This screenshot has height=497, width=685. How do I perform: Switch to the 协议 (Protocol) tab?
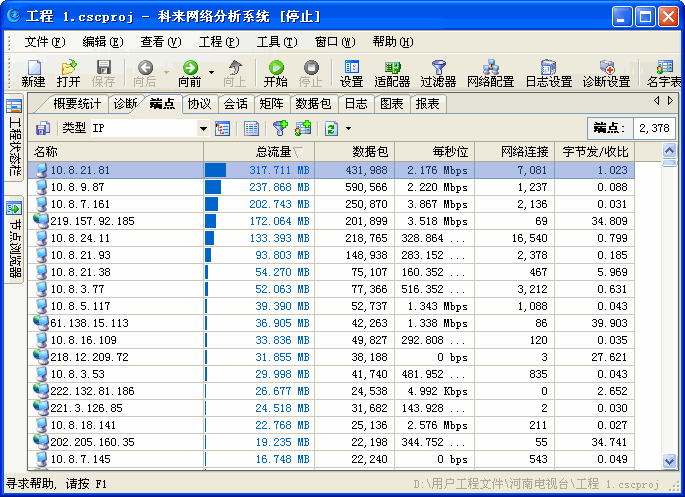[199, 103]
